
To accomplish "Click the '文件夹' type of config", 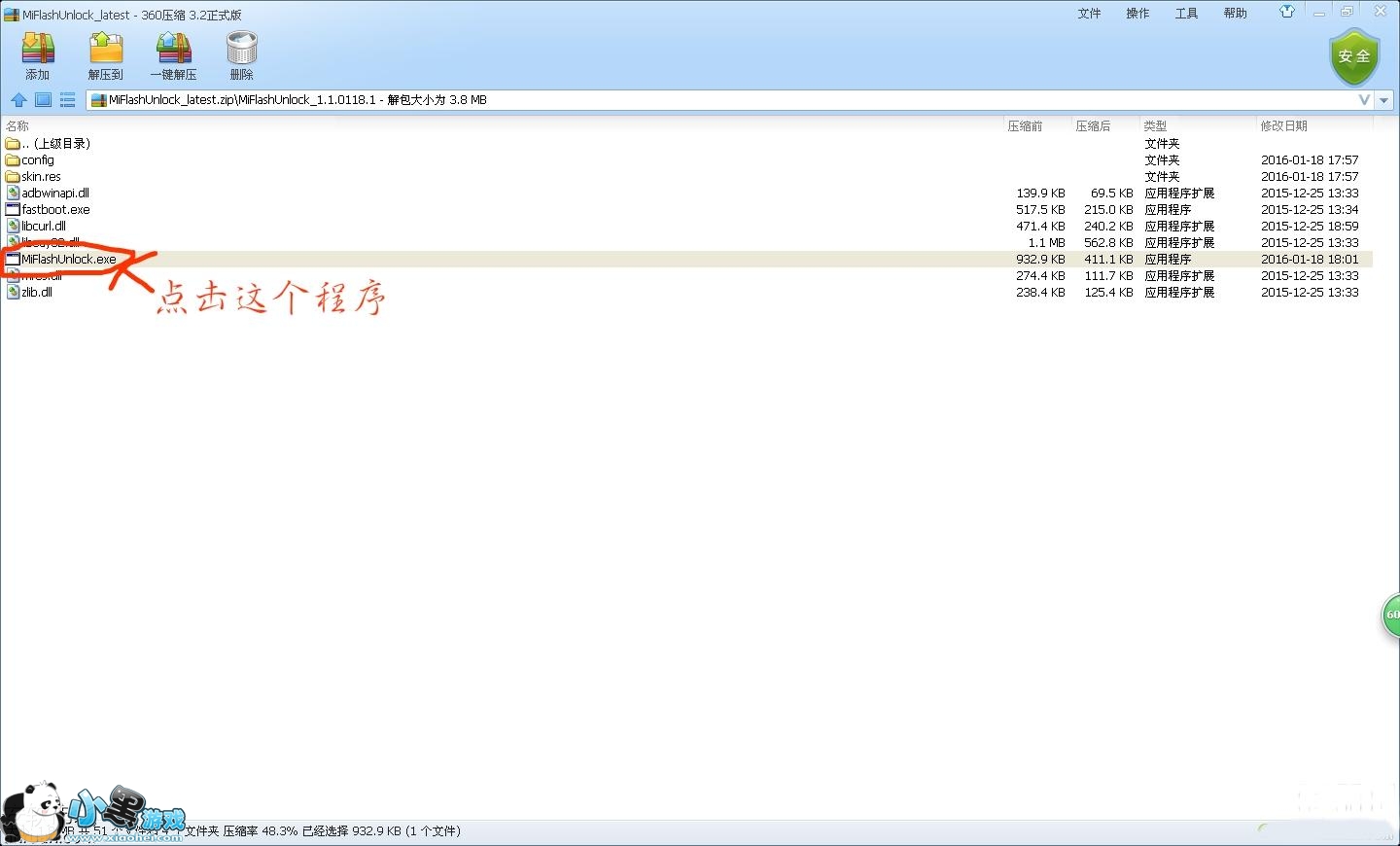I will point(1162,160).
